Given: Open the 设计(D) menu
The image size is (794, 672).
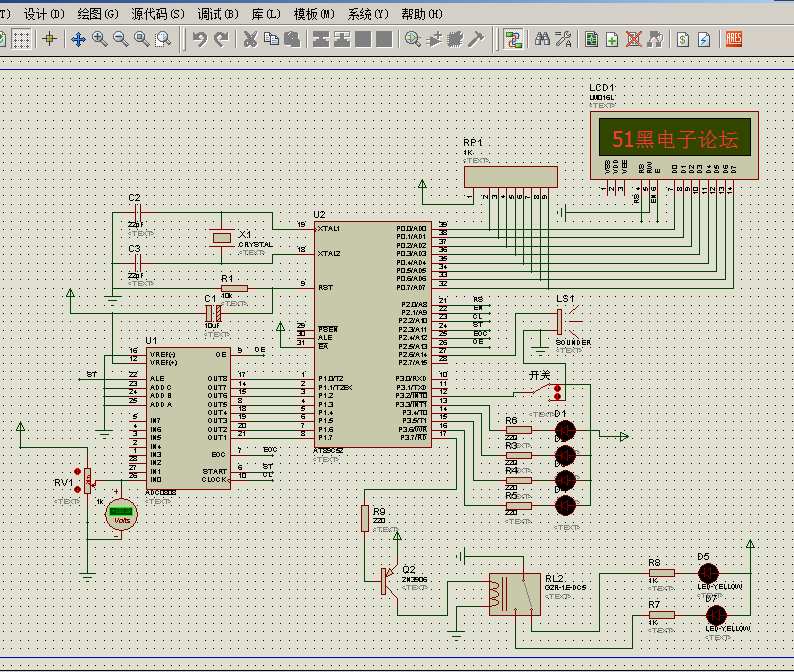Looking at the screenshot, I should tap(43, 14).
